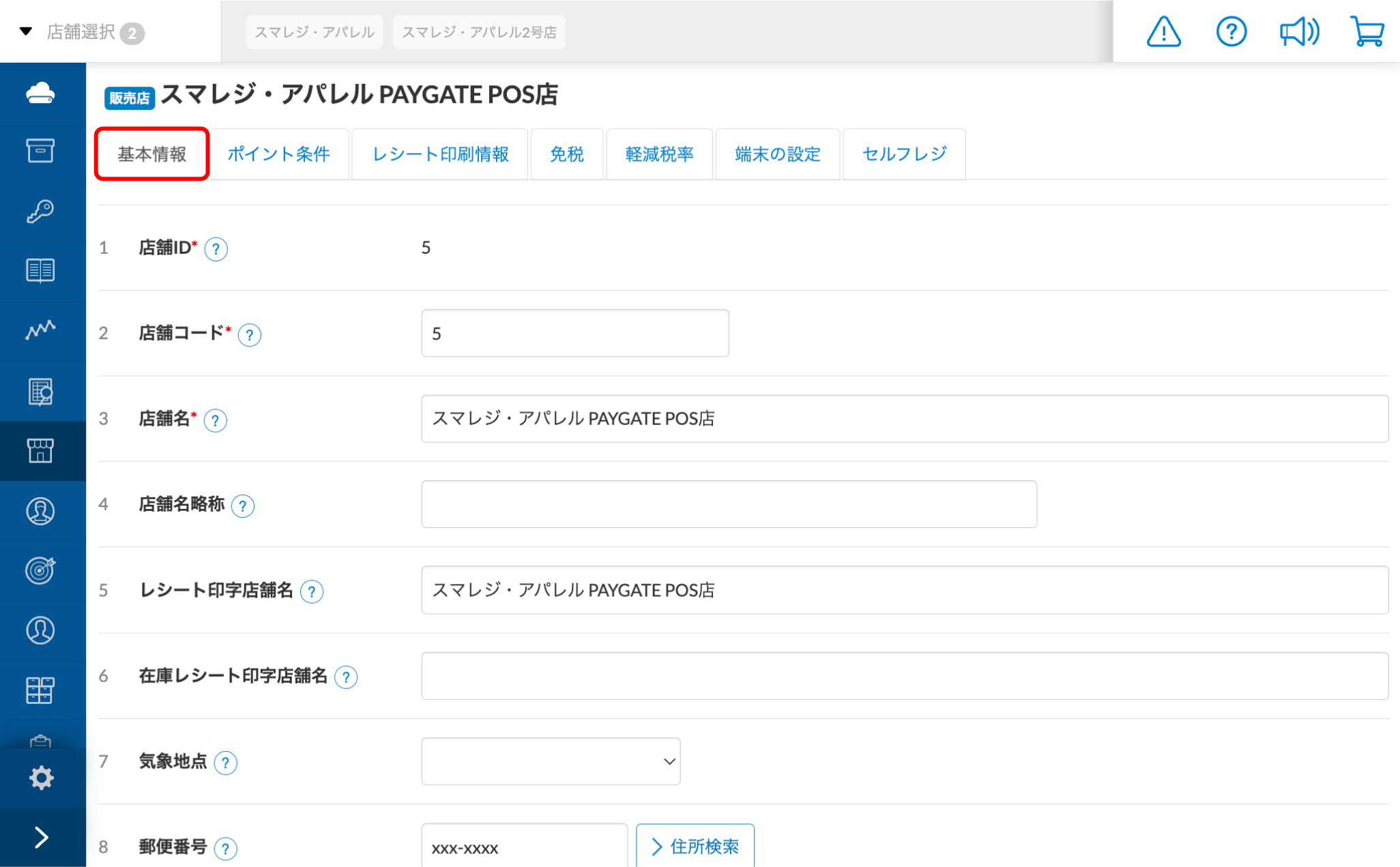This screenshot has height=867, width=1400.
Task: Open the staff headset person sidebar icon
Action: (41, 511)
